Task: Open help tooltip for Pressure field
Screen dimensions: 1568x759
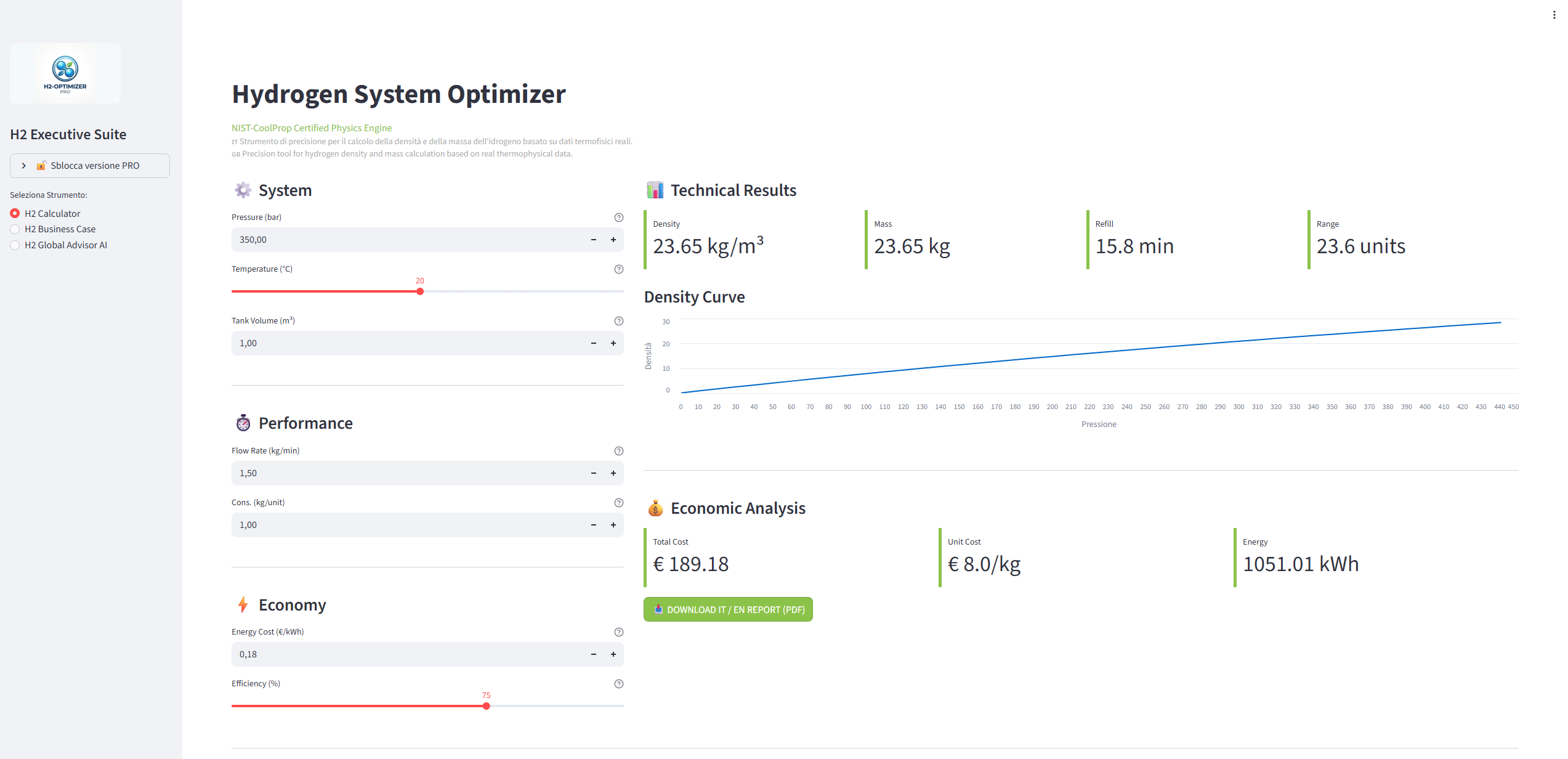Action: tap(619, 217)
